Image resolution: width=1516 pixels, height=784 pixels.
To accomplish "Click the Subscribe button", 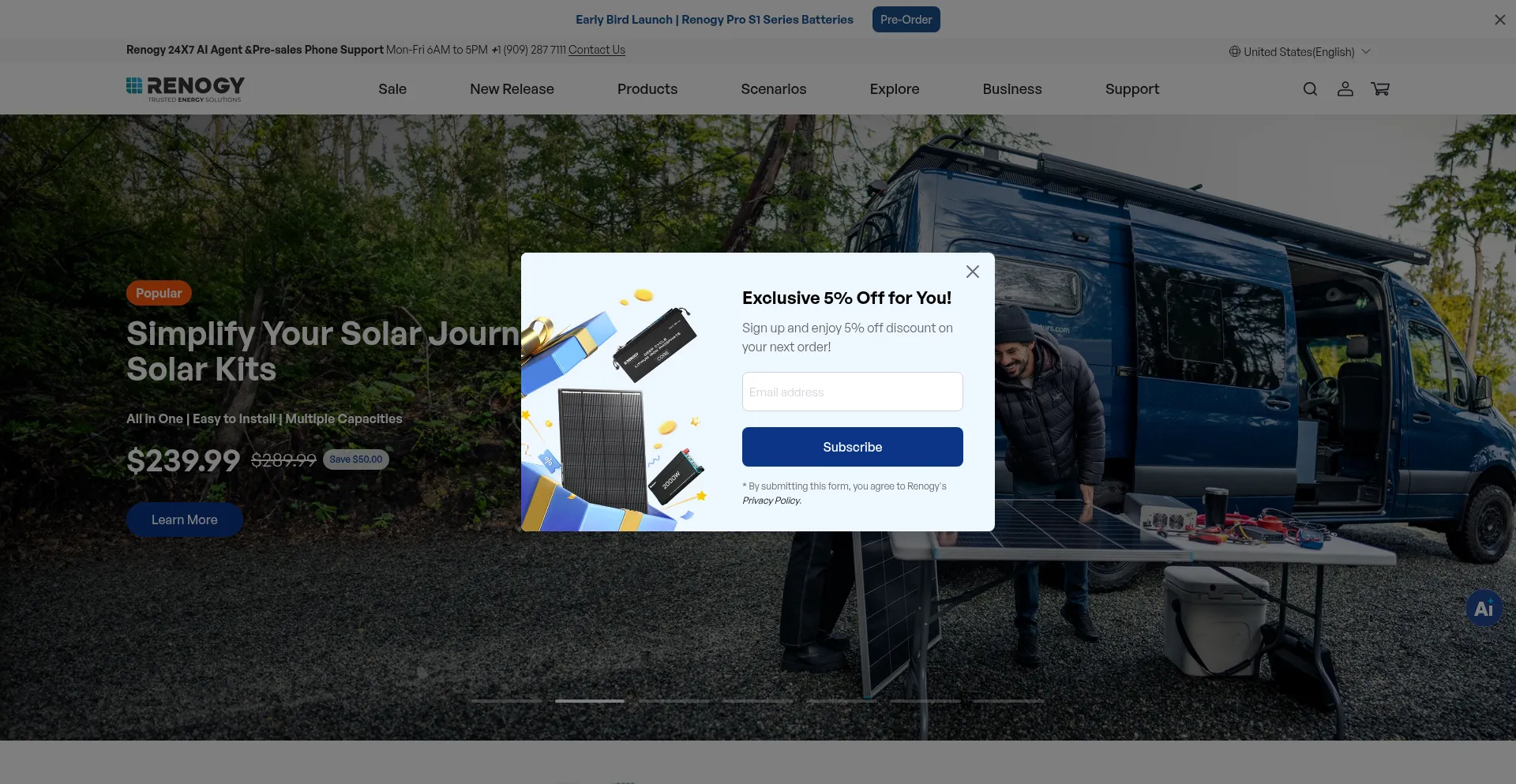I will [x=853, y=447].
